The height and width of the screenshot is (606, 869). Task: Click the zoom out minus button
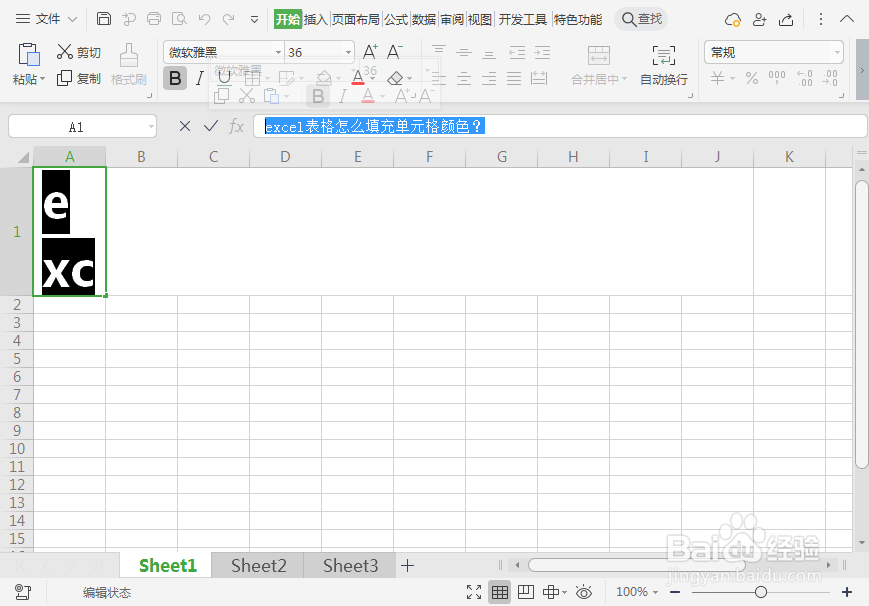675,592
